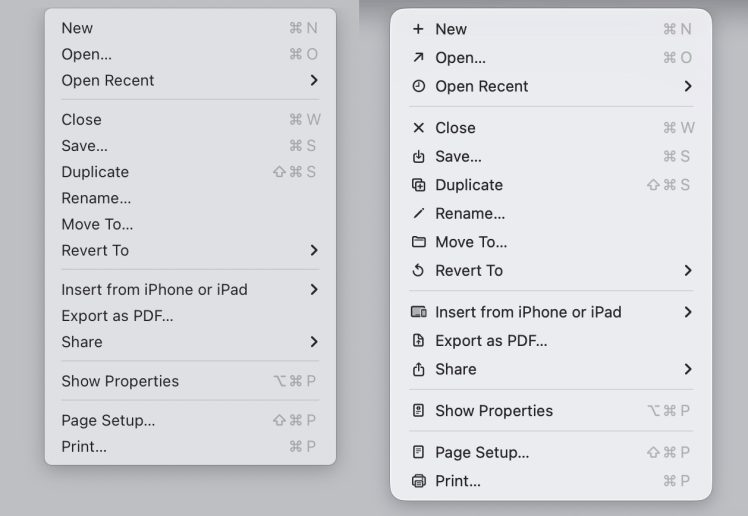Choose Show Properties in the icon-less menu
748x516 pixels.
pyautogui.click(x=120, y=381)
